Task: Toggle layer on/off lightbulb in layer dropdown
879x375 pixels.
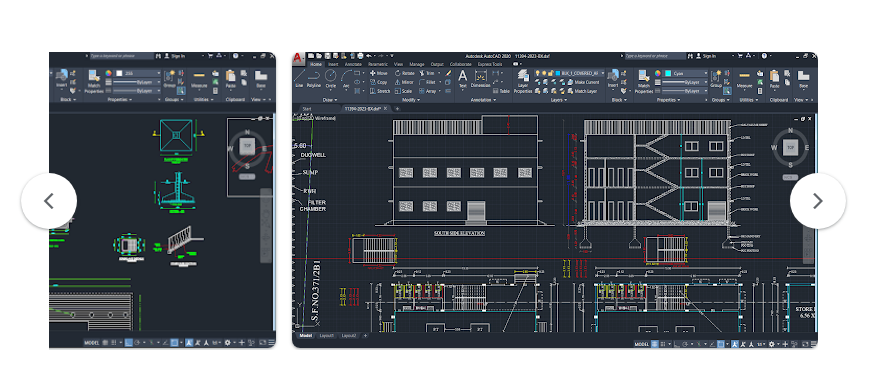Action: (538, 73)
